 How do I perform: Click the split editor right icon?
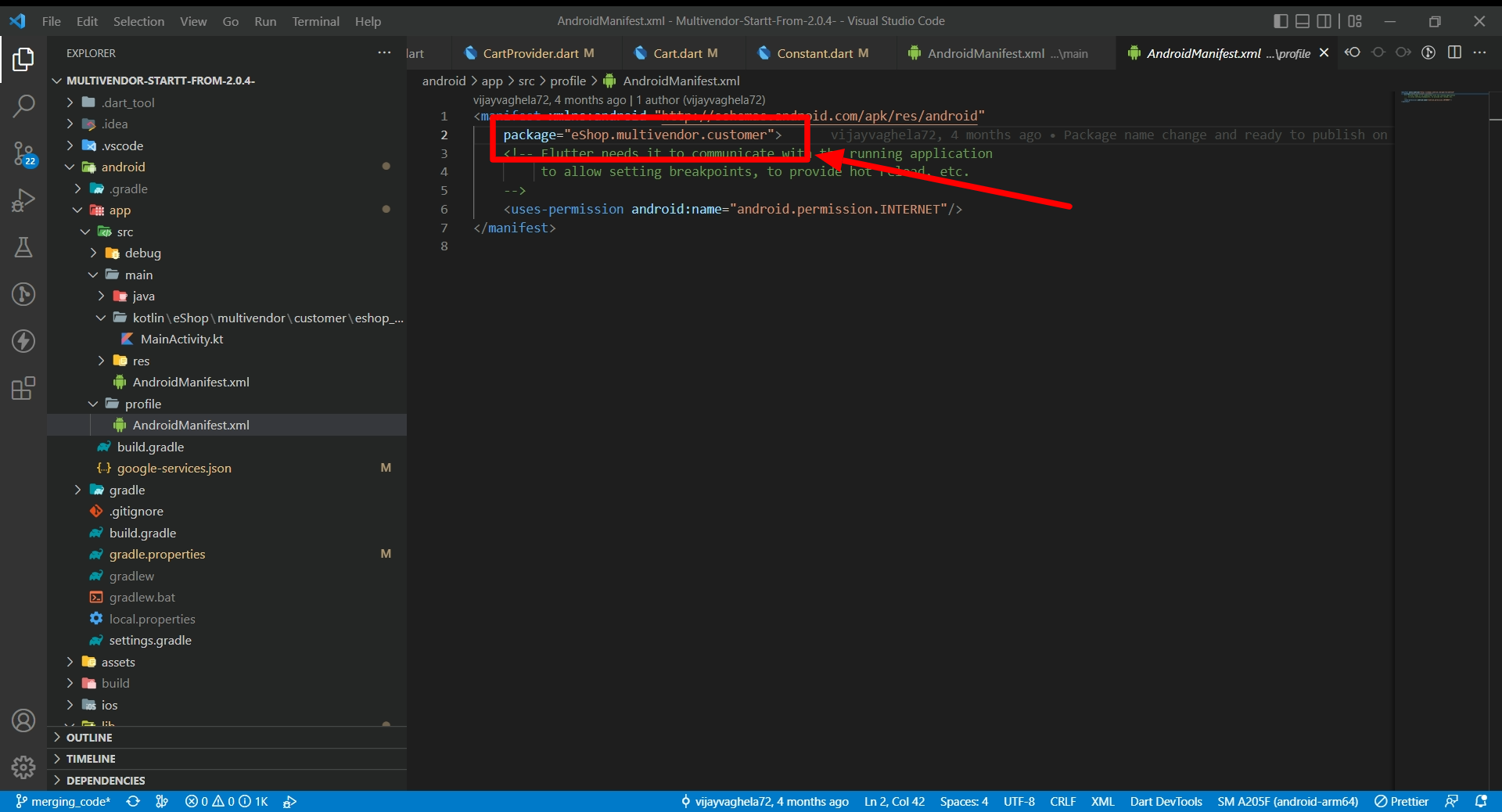pyautogui.click(x=1454, y=52)
